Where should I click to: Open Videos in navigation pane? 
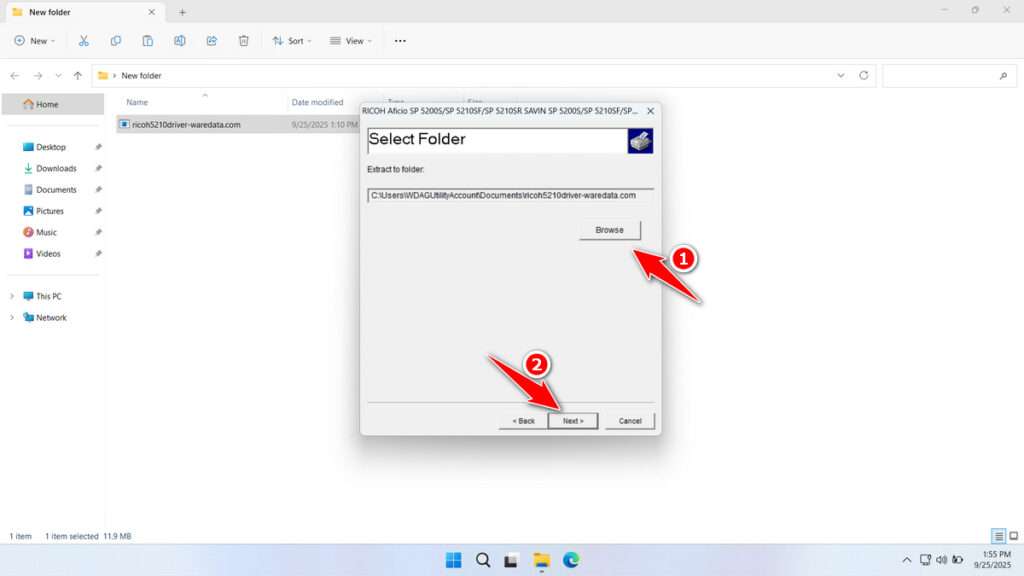point(48,253)
